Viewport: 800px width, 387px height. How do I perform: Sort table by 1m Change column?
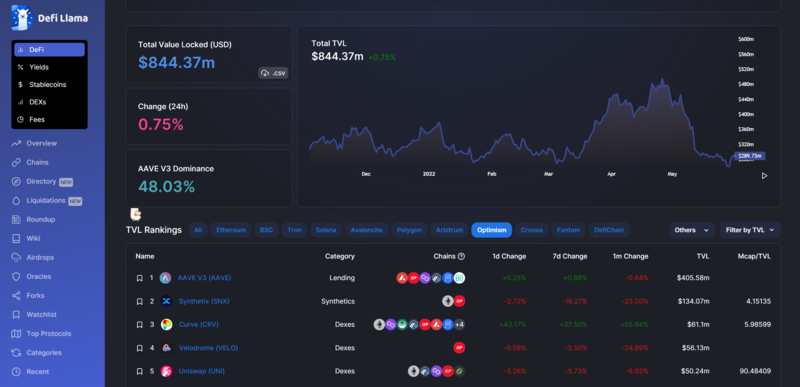tap(631, 256)
